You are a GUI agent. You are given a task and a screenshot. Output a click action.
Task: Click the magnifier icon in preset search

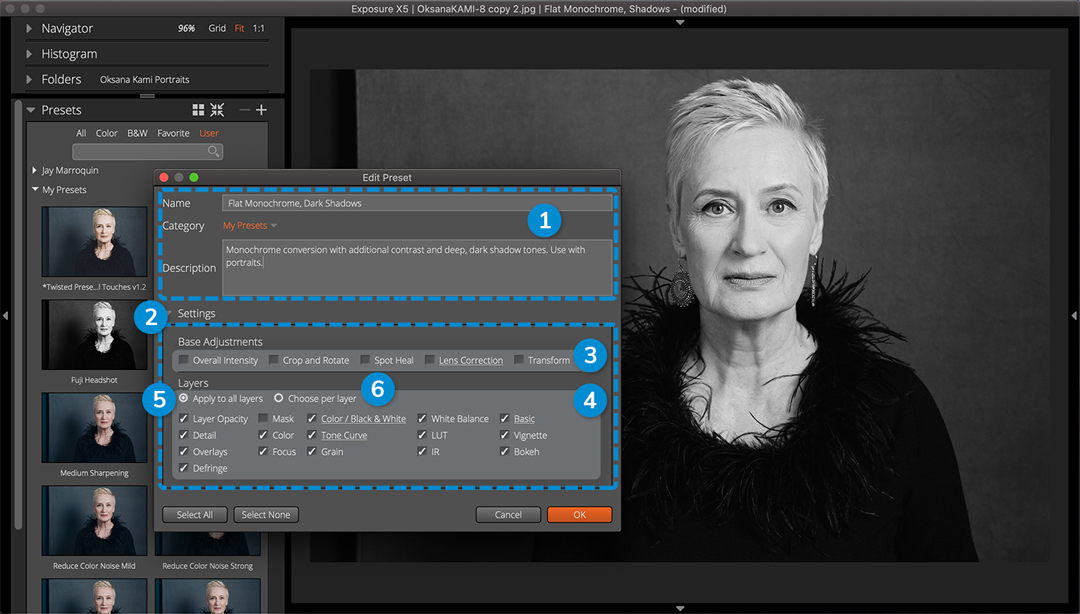click(x=213, y=151)
